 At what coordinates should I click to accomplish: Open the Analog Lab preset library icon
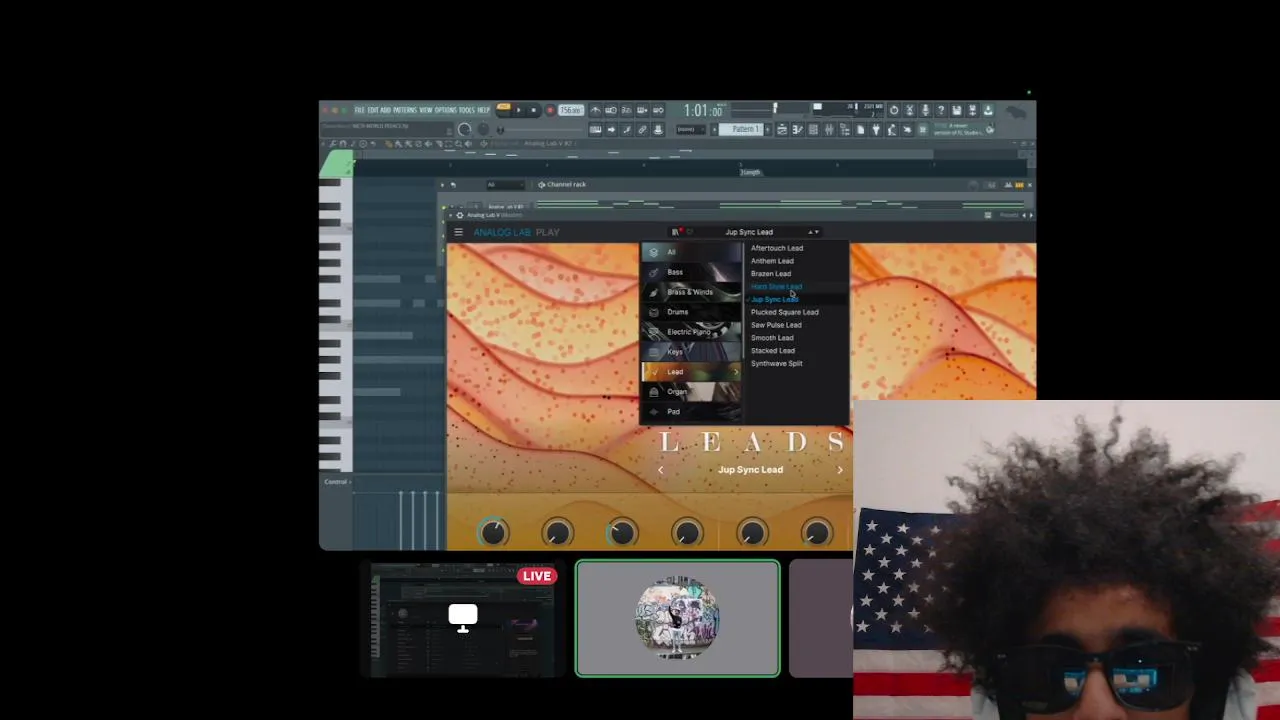click(676, 232)
